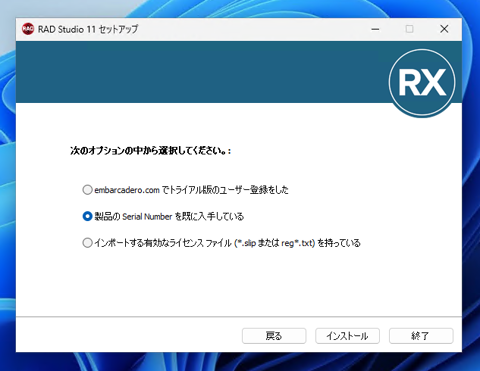Click the heading text 次のオプションの中から選択してください。

coord(150,151)
